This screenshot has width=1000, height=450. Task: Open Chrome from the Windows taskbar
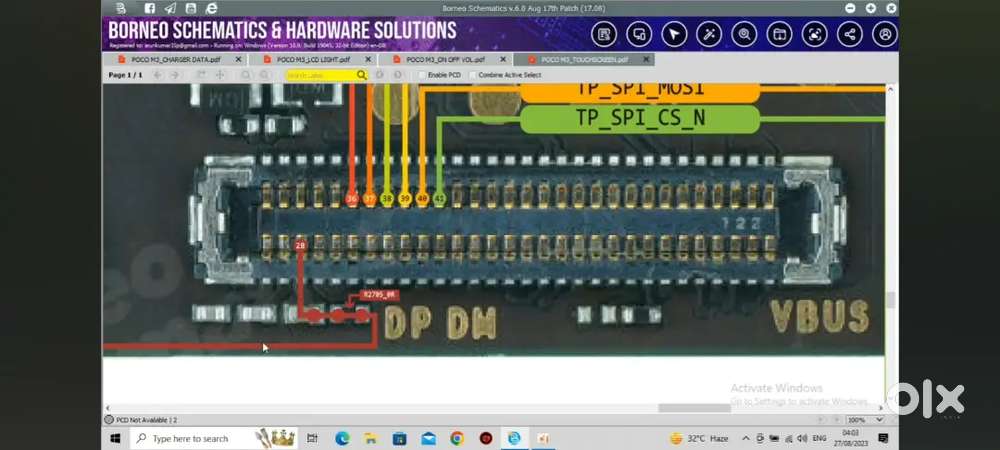(x=457, y=439)
